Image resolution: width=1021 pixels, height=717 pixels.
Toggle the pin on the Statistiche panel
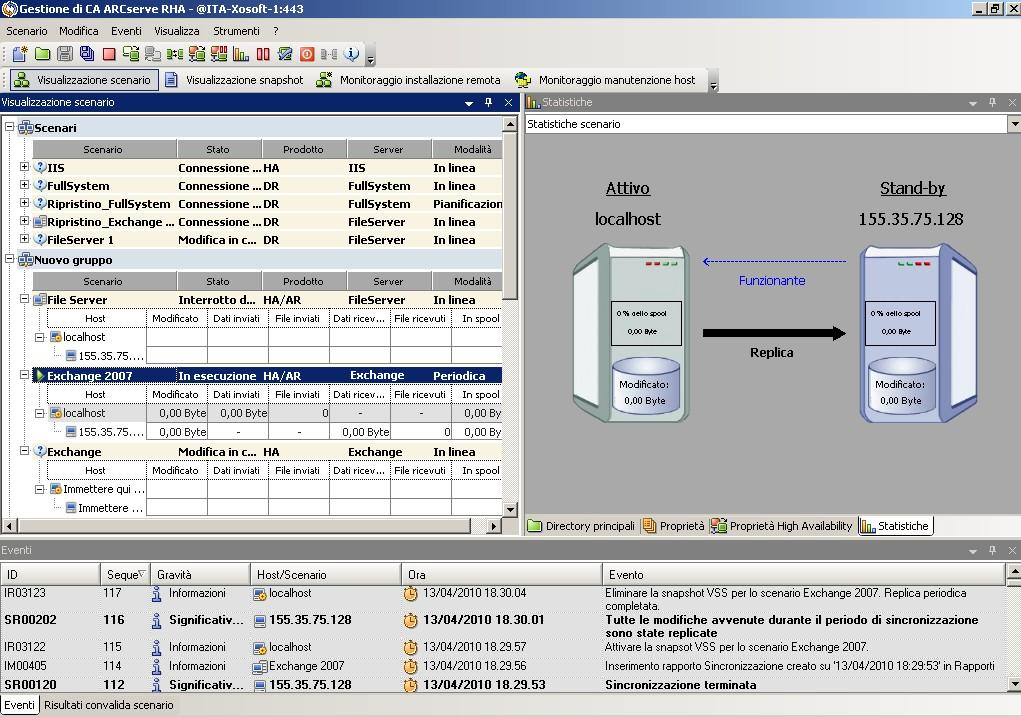click(x=992, y=102)
